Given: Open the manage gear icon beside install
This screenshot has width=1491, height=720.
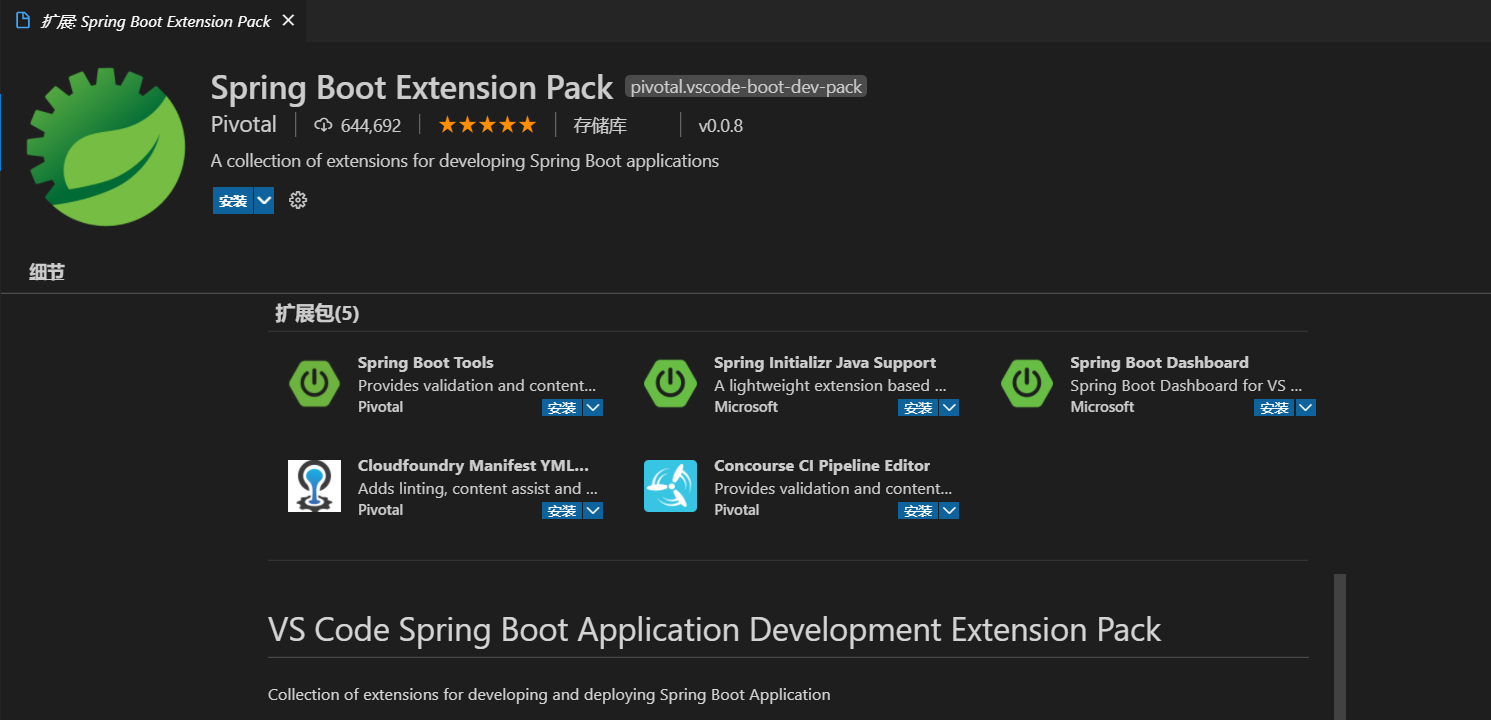Looking at the screenshot, I should click(298, 200).
